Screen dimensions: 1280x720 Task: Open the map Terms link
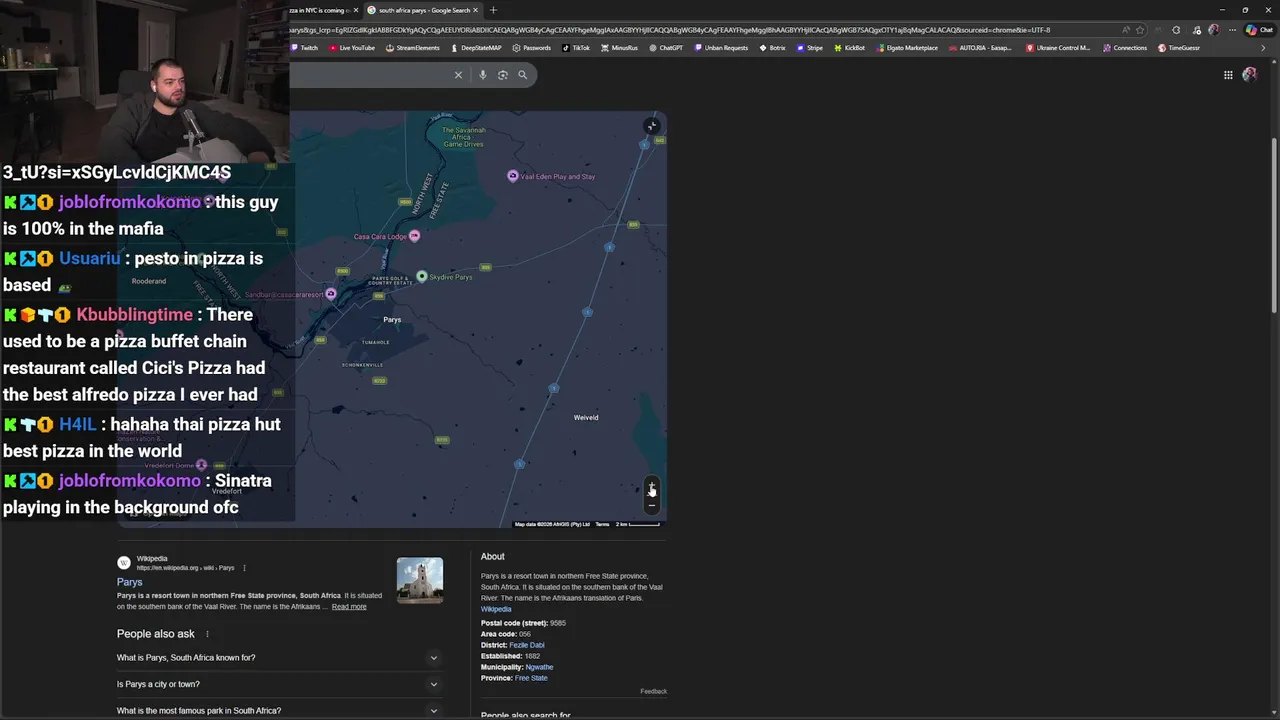(x=602, y=524)
